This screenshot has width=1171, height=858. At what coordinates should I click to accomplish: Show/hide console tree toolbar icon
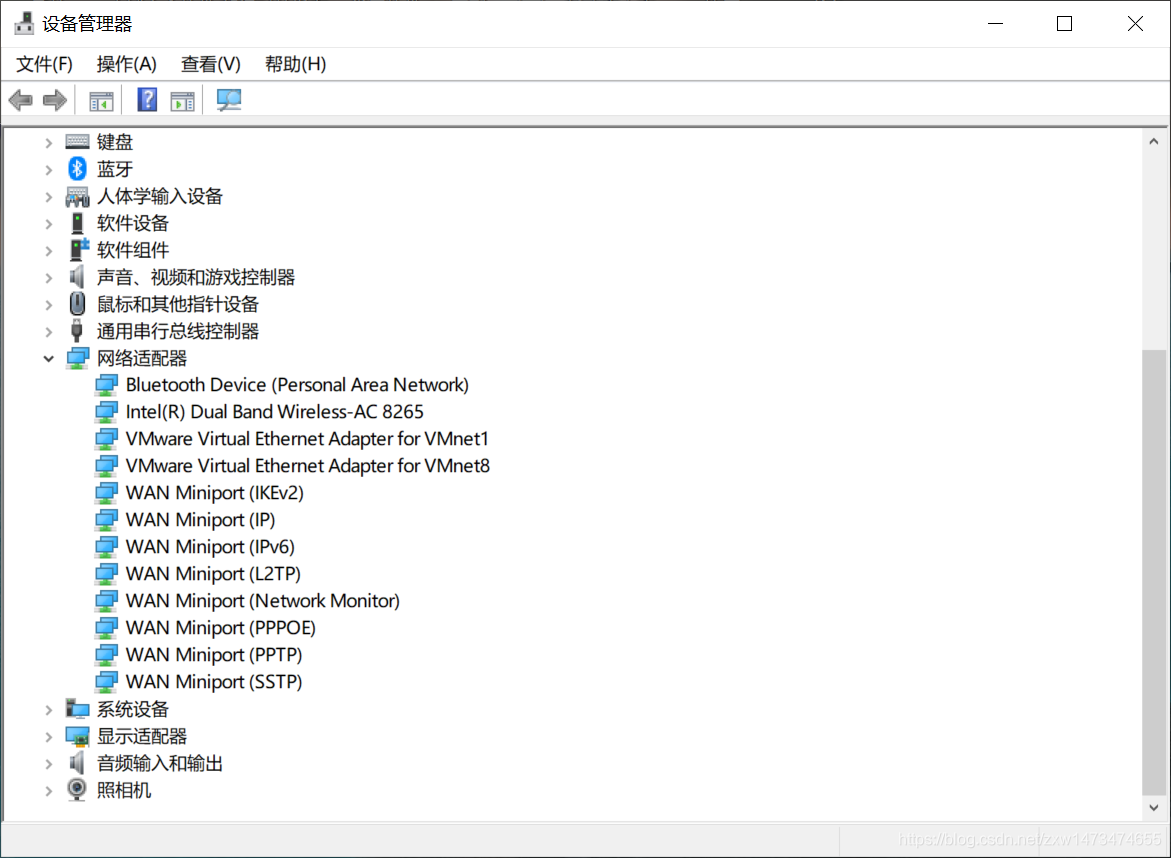pyautogui.click(x=101, y=101)
